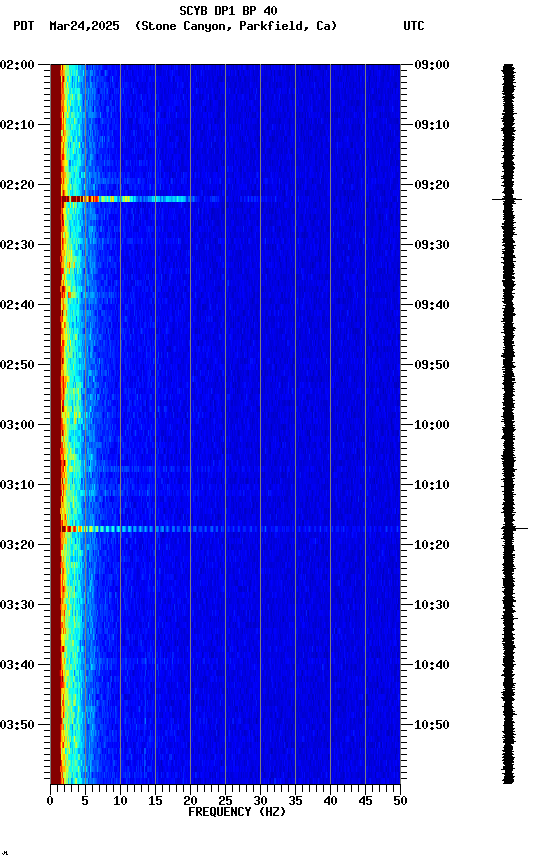Click the 02:40 PDT time label
Image resolution: width=552 pixels, height=864 pixels.
point(17,305)
